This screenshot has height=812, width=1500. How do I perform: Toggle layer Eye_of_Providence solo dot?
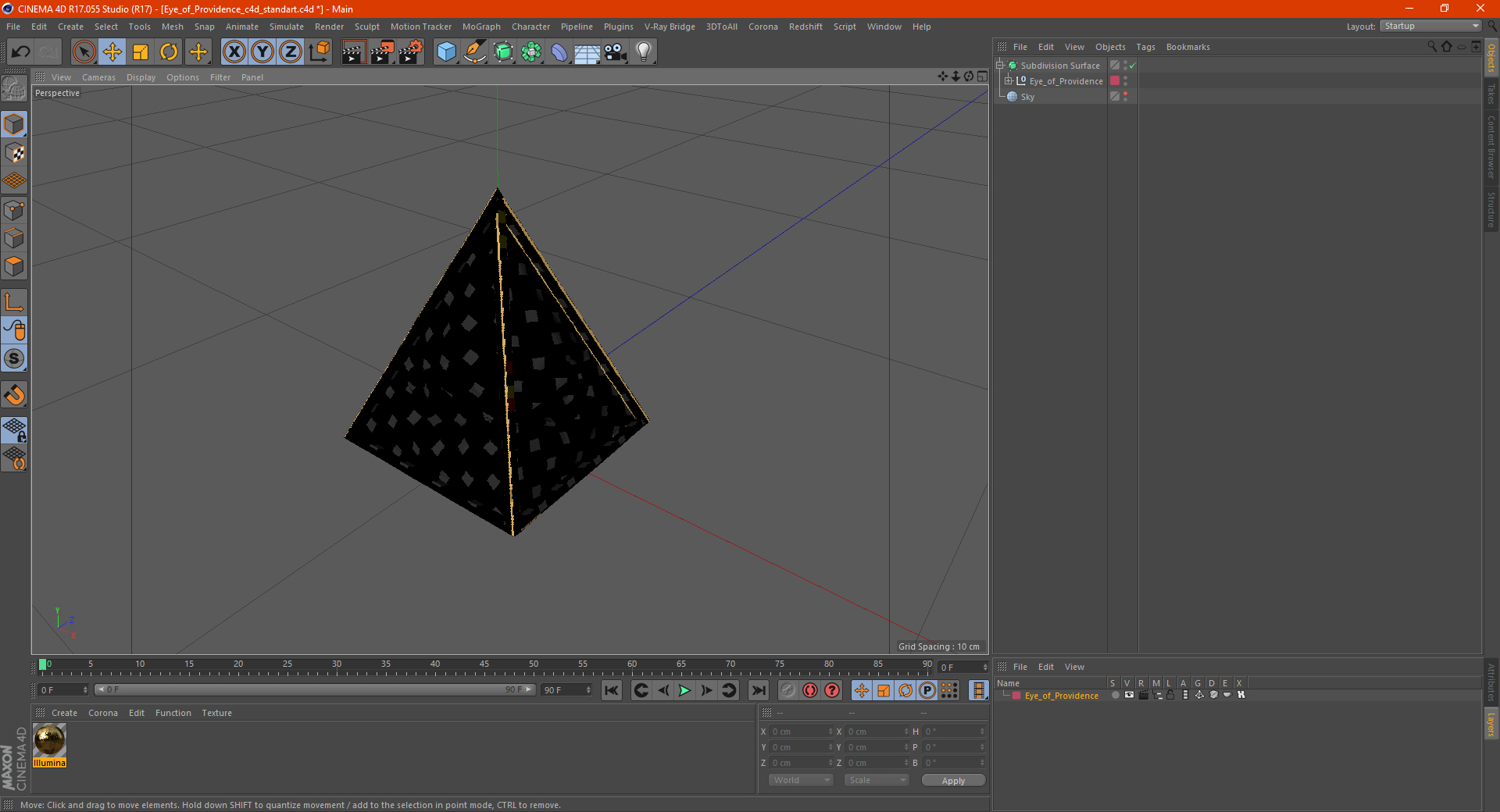point(1115,695)
